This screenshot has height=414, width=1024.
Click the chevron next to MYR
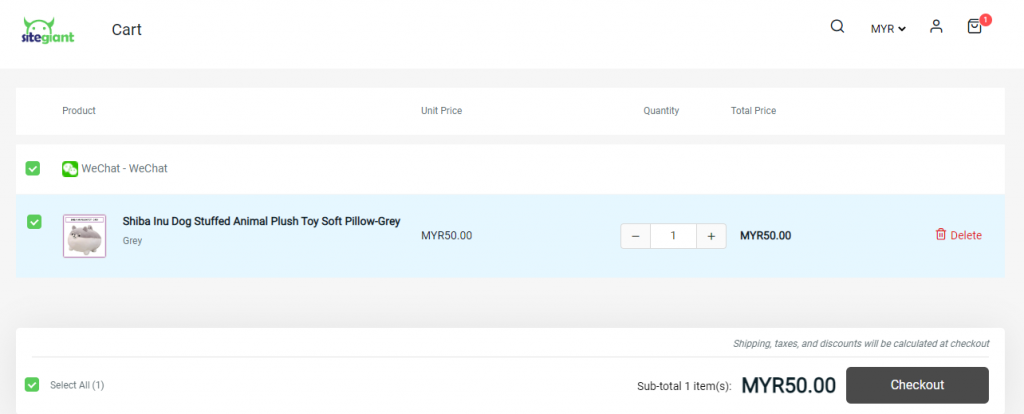[902, 29]
